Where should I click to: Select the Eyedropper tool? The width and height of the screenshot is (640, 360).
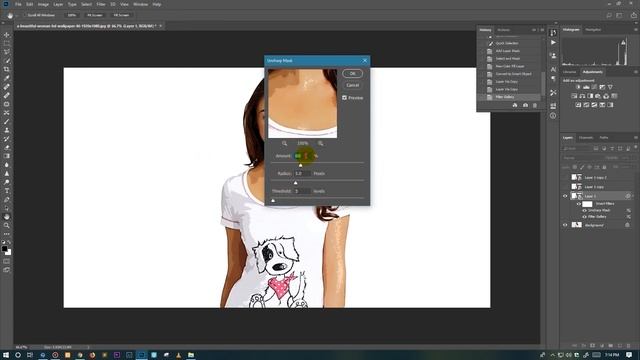[x=7, y=78]
